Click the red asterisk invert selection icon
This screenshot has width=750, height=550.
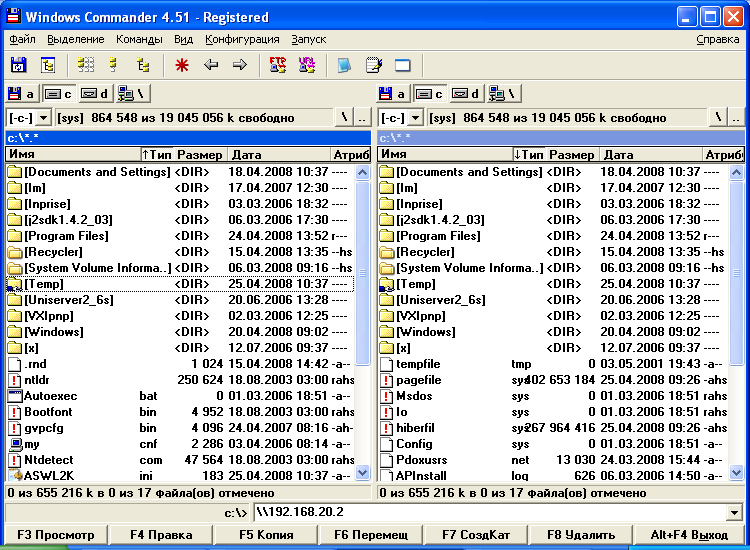pyautogui.click(x=182, y=65)
